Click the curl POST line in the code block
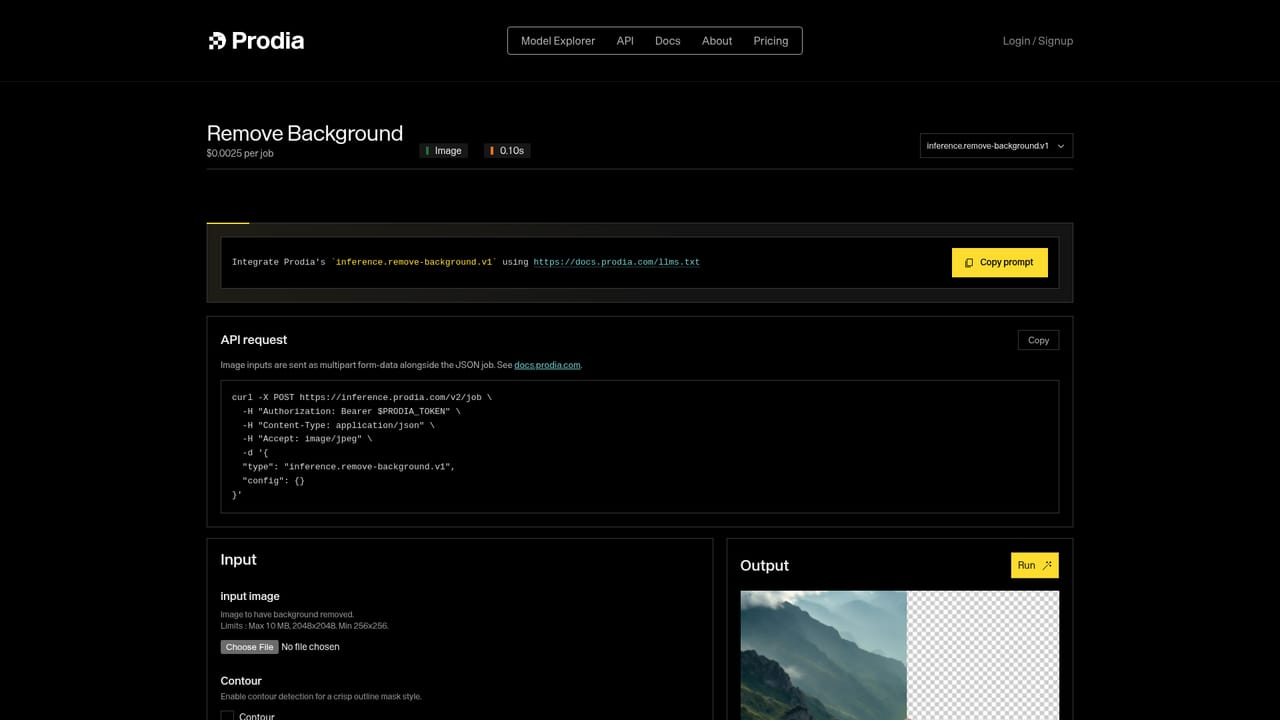The image size is (1280, 720). 362,397
